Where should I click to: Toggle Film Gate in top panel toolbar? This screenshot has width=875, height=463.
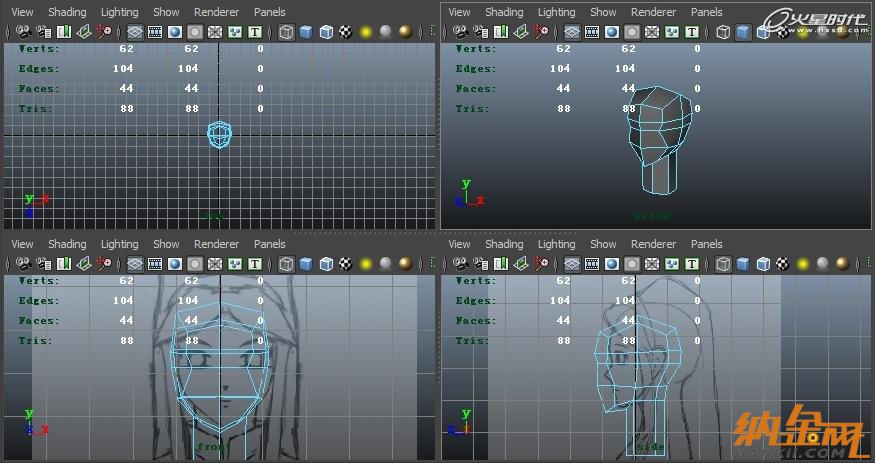(x=155, y=32)
